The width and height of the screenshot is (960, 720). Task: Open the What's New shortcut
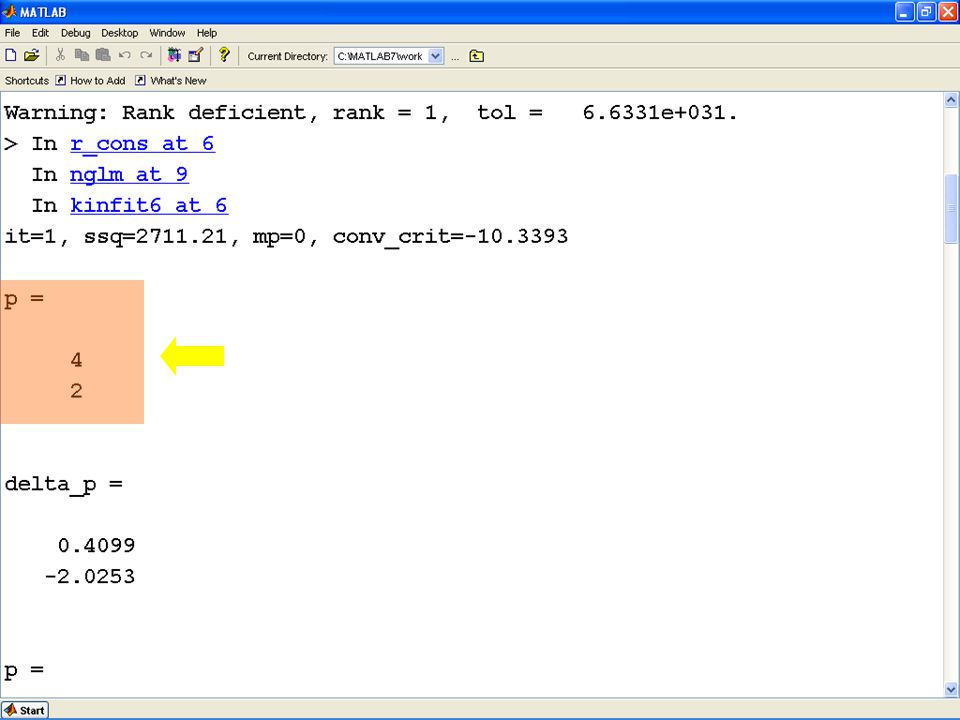171,81
